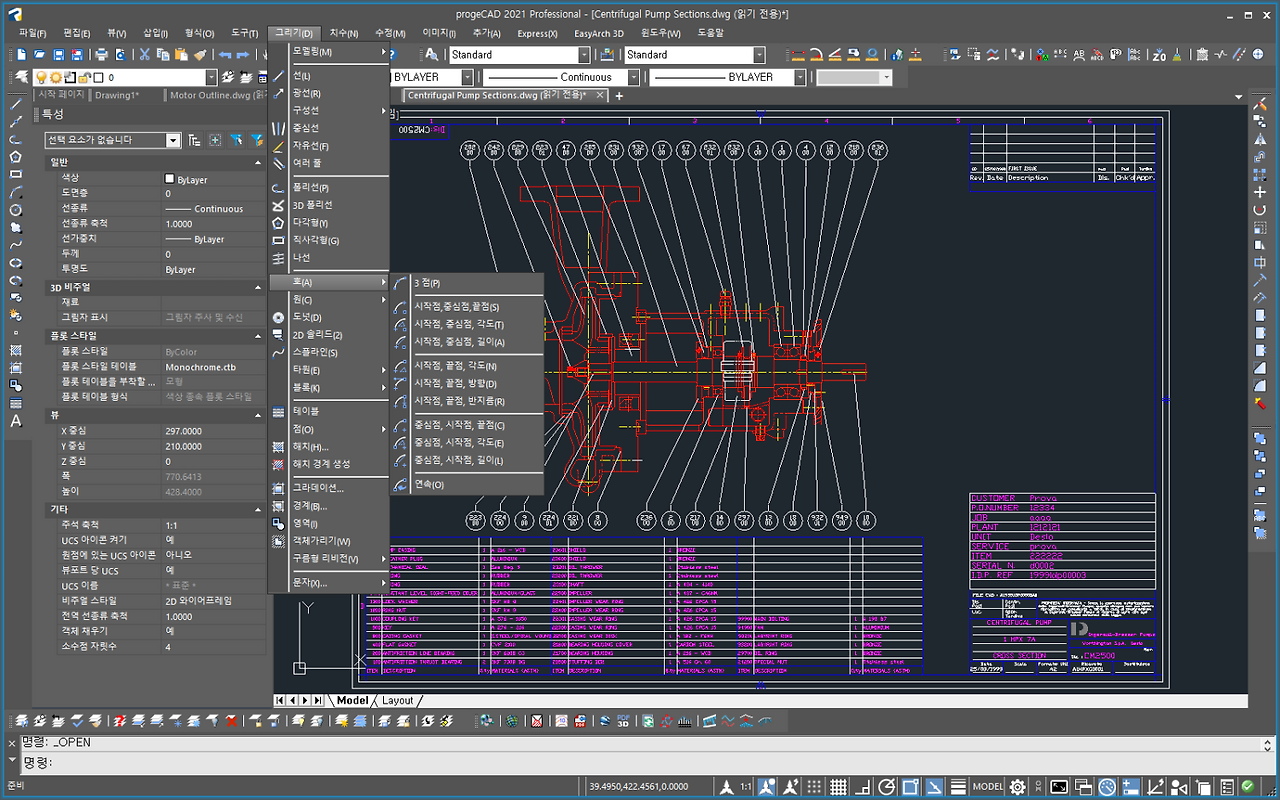Open the Continuous linetype dropdown

633,77
